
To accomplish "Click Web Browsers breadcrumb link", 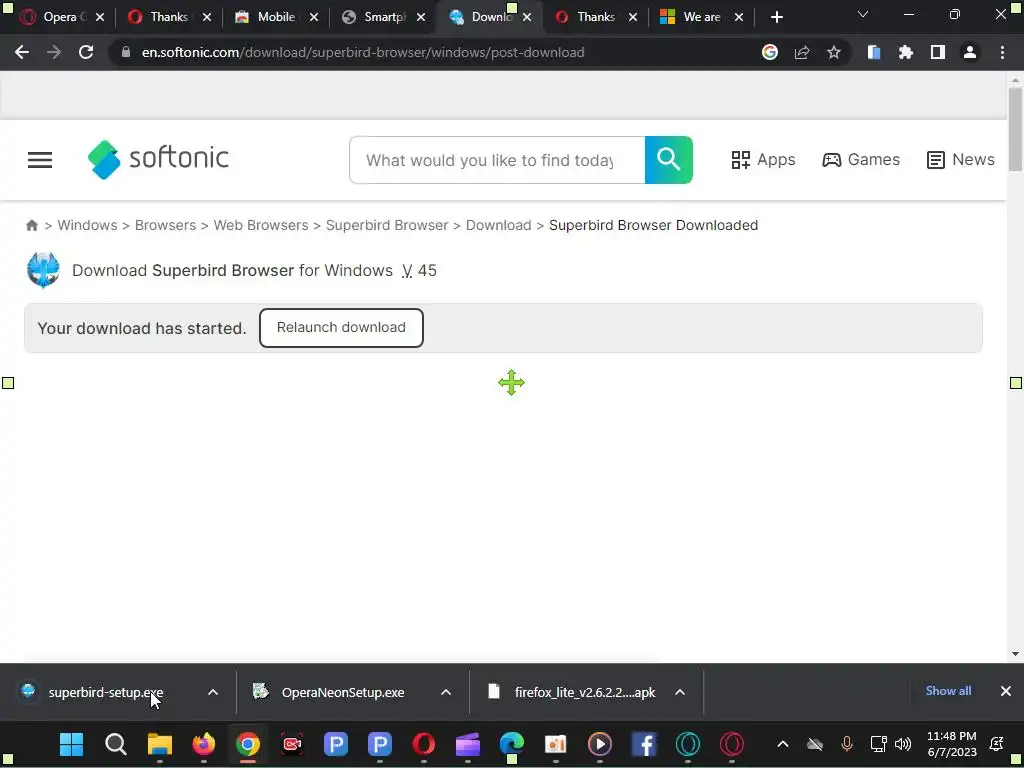I will click(x=261, y=225).
